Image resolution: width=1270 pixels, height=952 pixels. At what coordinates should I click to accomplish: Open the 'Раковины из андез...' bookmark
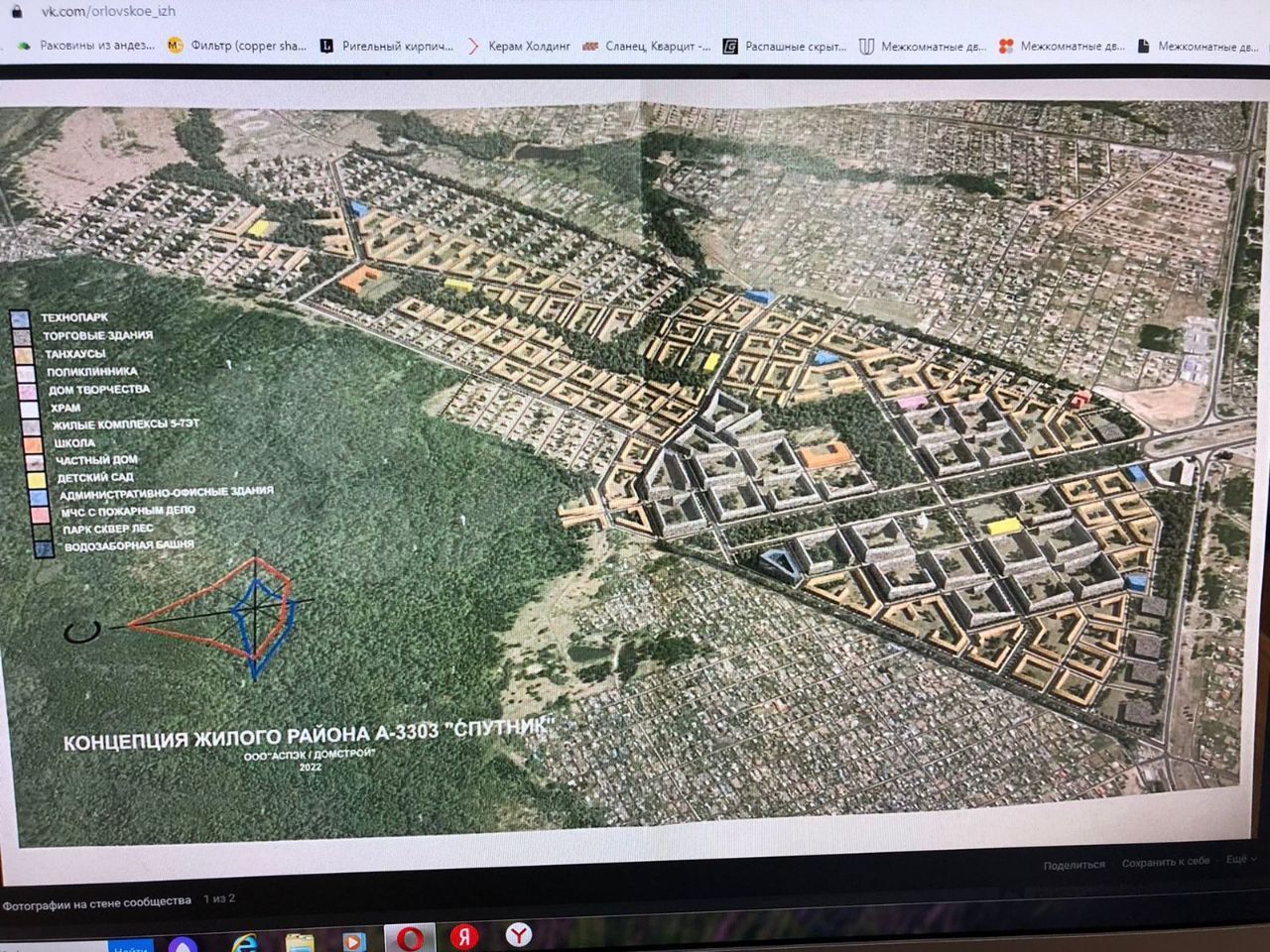click(x=87, y=46)
